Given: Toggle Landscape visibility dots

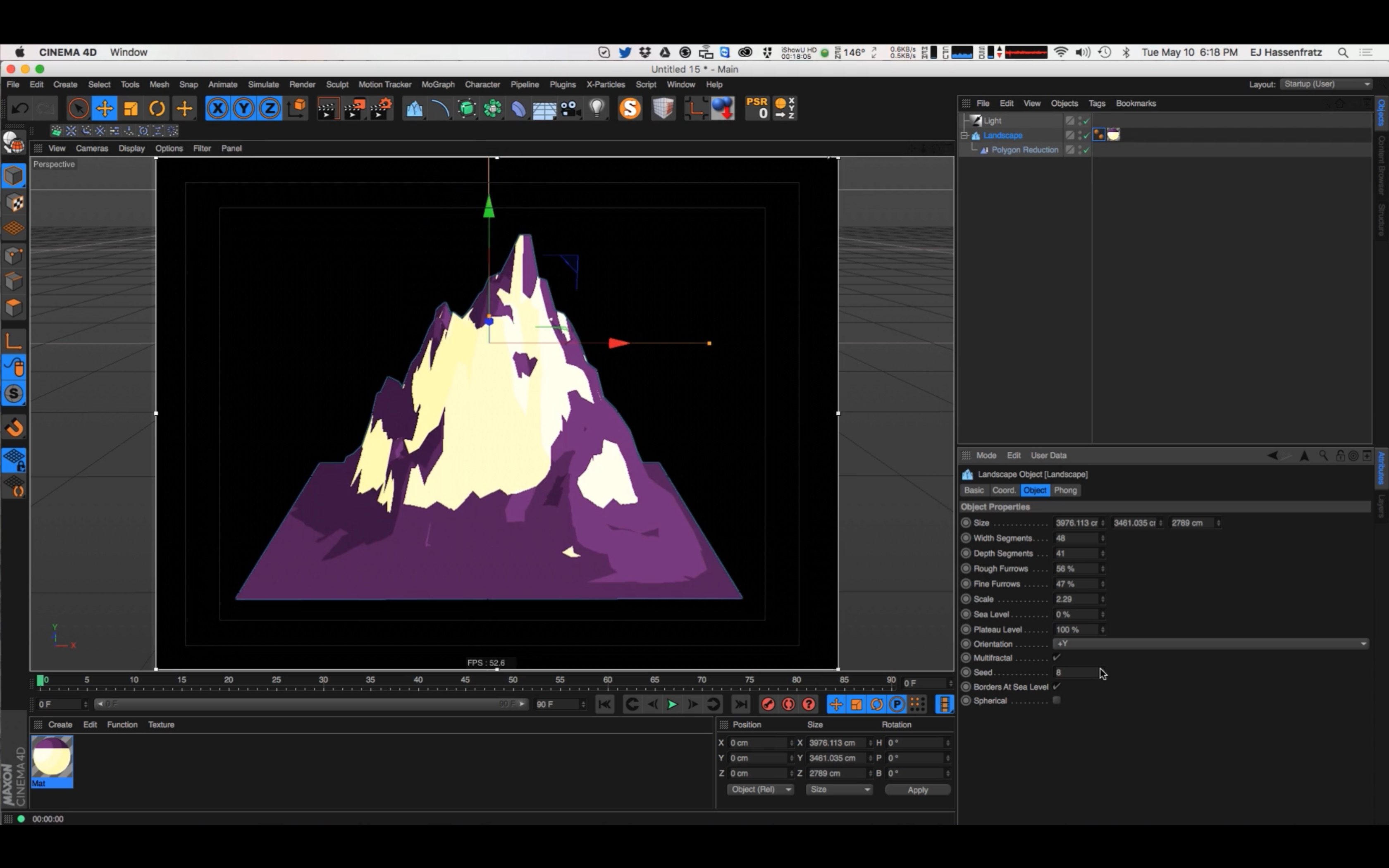Looking at the screenshot, I should [x=1080, y=136].
